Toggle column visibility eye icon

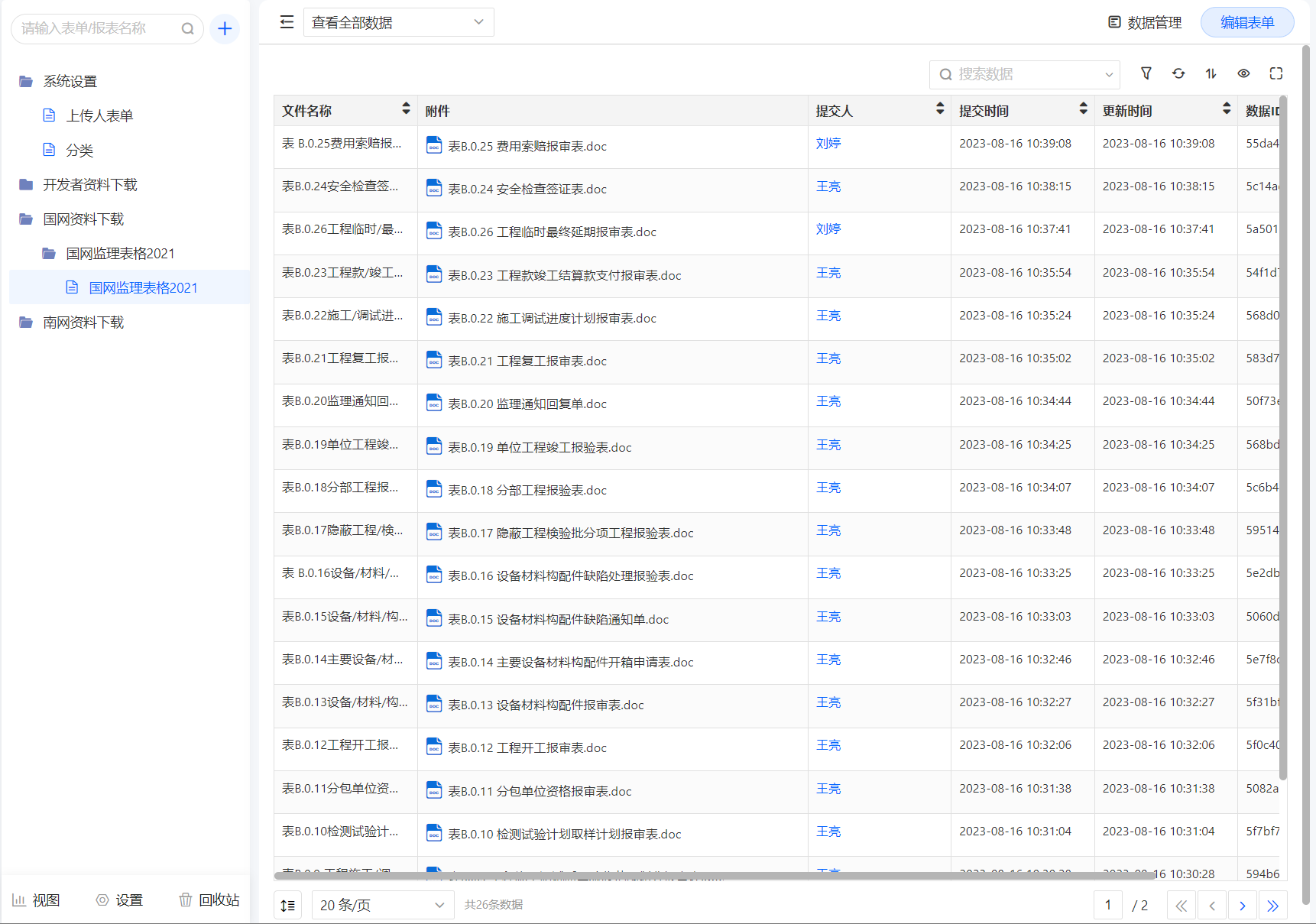(x=1243, y=73)
